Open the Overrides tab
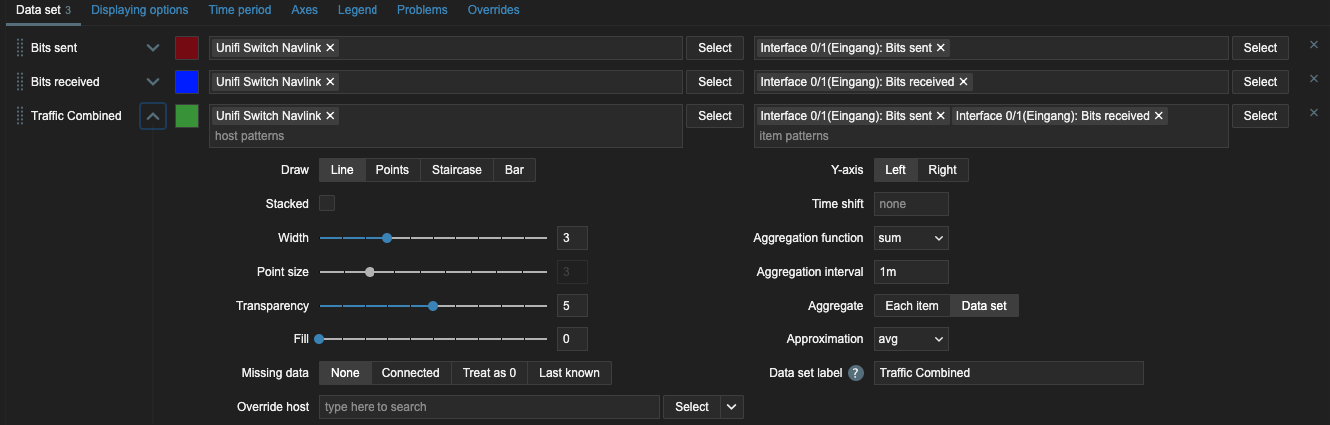Screen dimensions: 1330x425 click(x=493, y=10)
